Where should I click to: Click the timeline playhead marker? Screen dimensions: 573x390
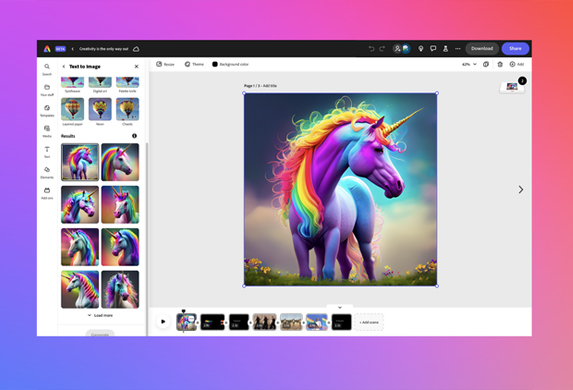(x=183, y=311)
